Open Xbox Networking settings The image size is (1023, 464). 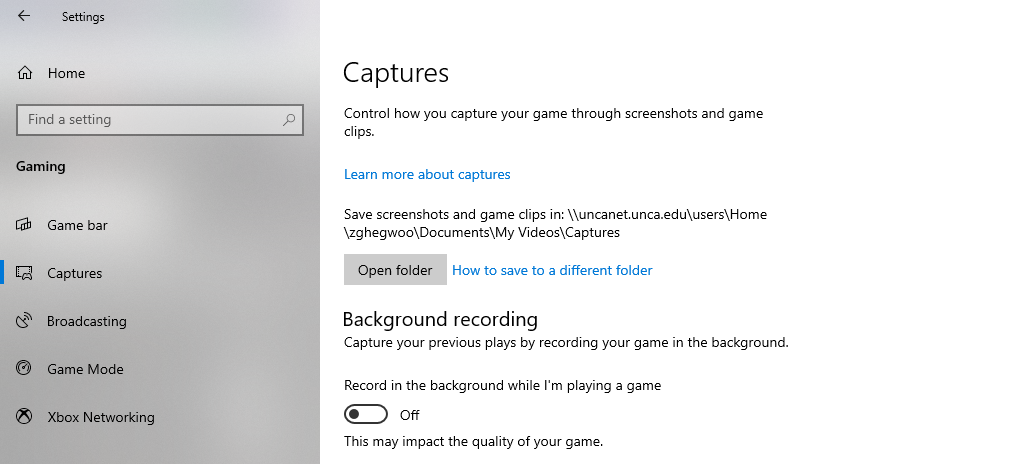pos(100,417)
